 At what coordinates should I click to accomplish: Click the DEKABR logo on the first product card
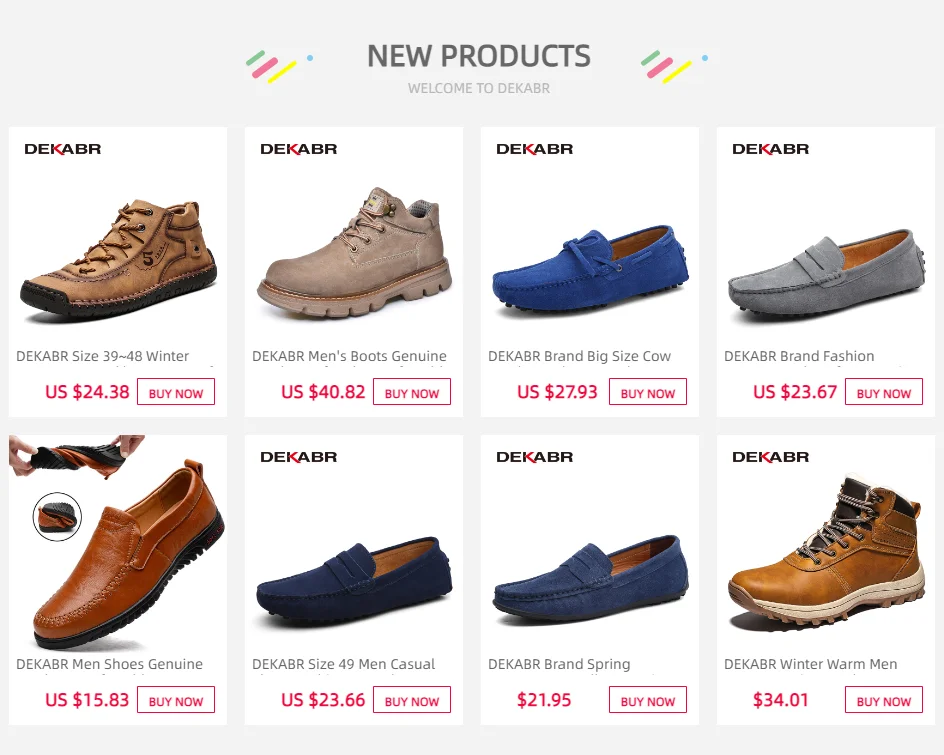63,149
